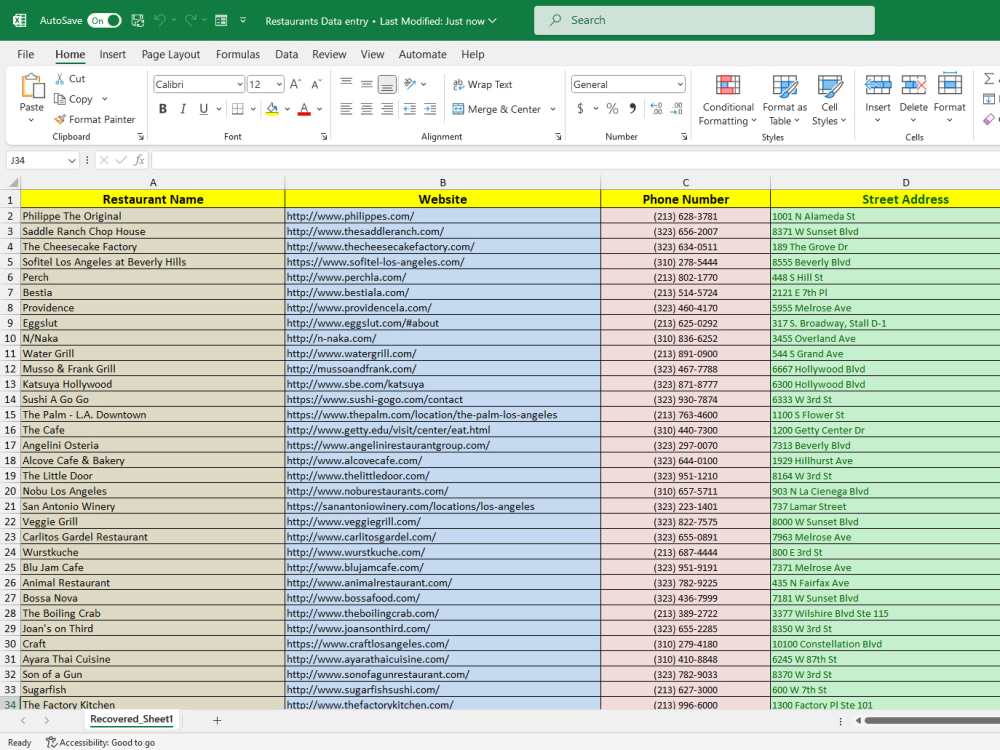Select column B header
Viewport: 1000px width, 750px height.
[x=443, y=182]
